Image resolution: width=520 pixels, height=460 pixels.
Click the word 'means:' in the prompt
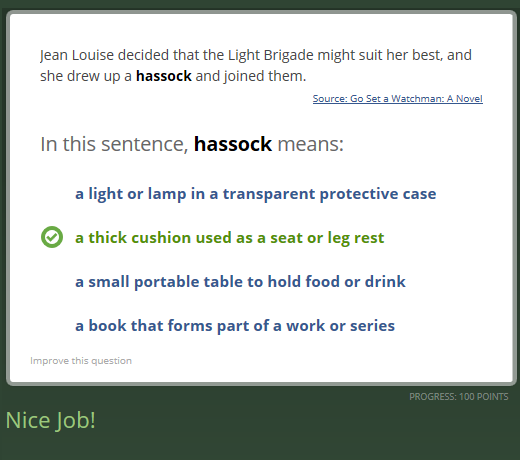click(x=310, y=144)
